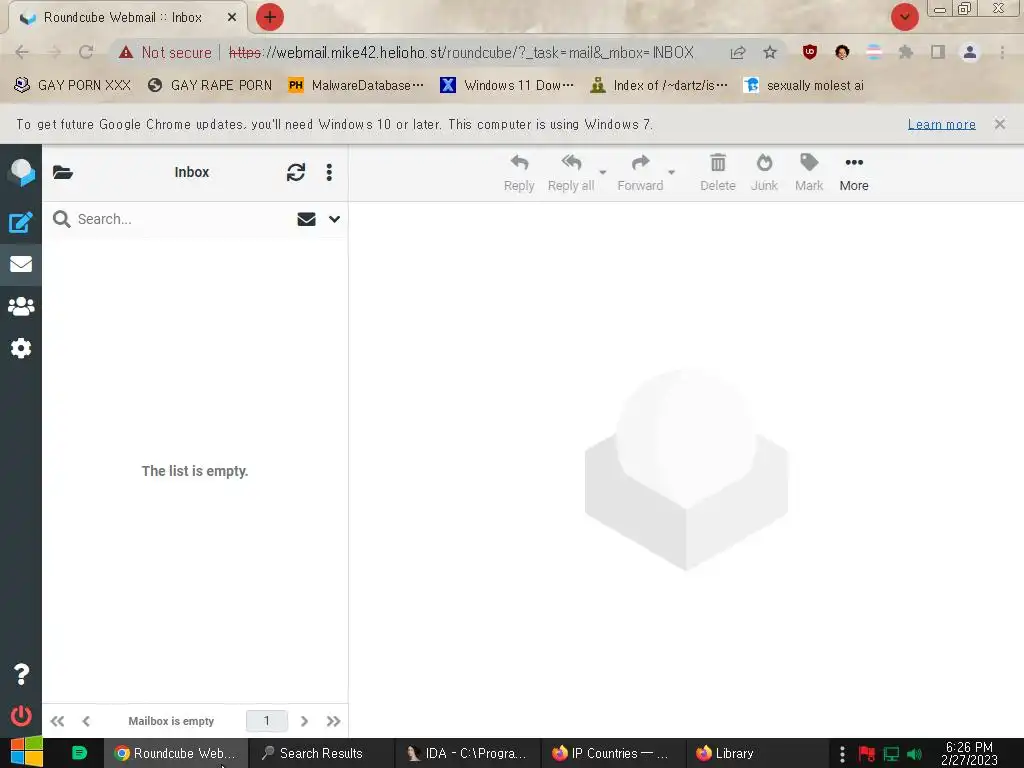This screenshot has height=768, width=1024.
Task: Switch to IP Countries Firefox window
Action: [x=611, y=753]
